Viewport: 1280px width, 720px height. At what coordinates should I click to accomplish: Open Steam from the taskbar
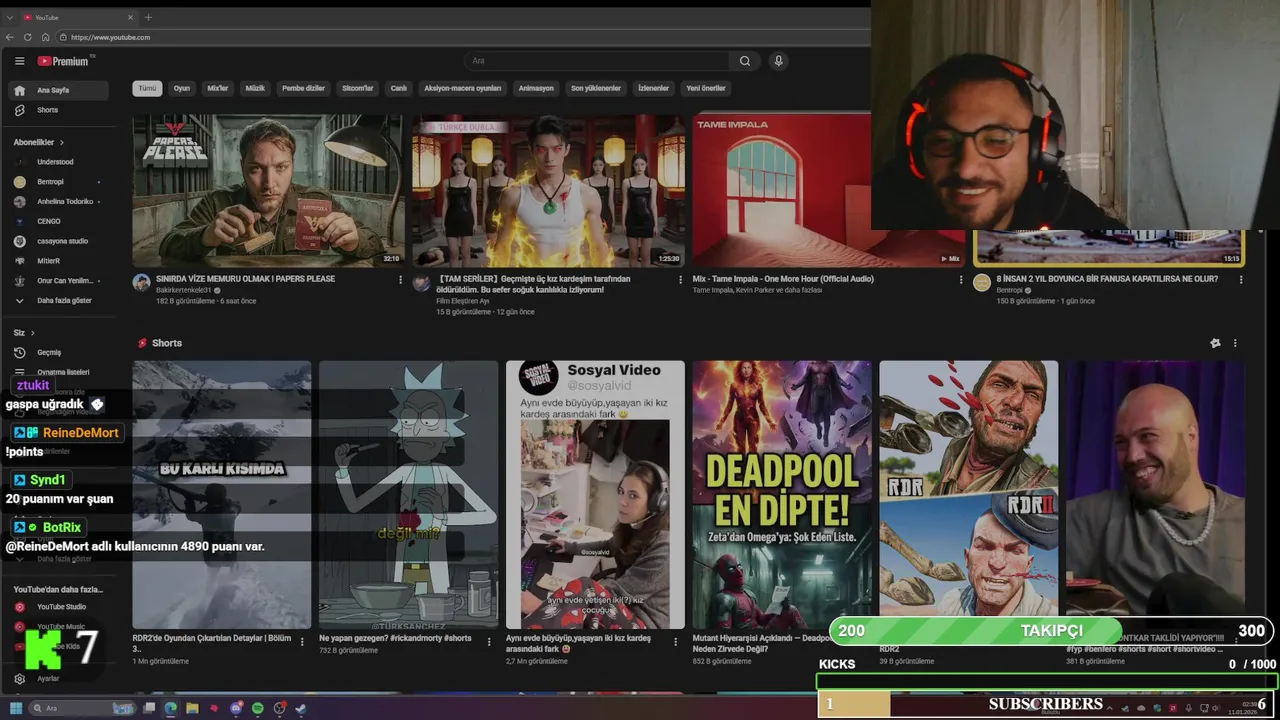pyautogui.click(x=301, y=708)
